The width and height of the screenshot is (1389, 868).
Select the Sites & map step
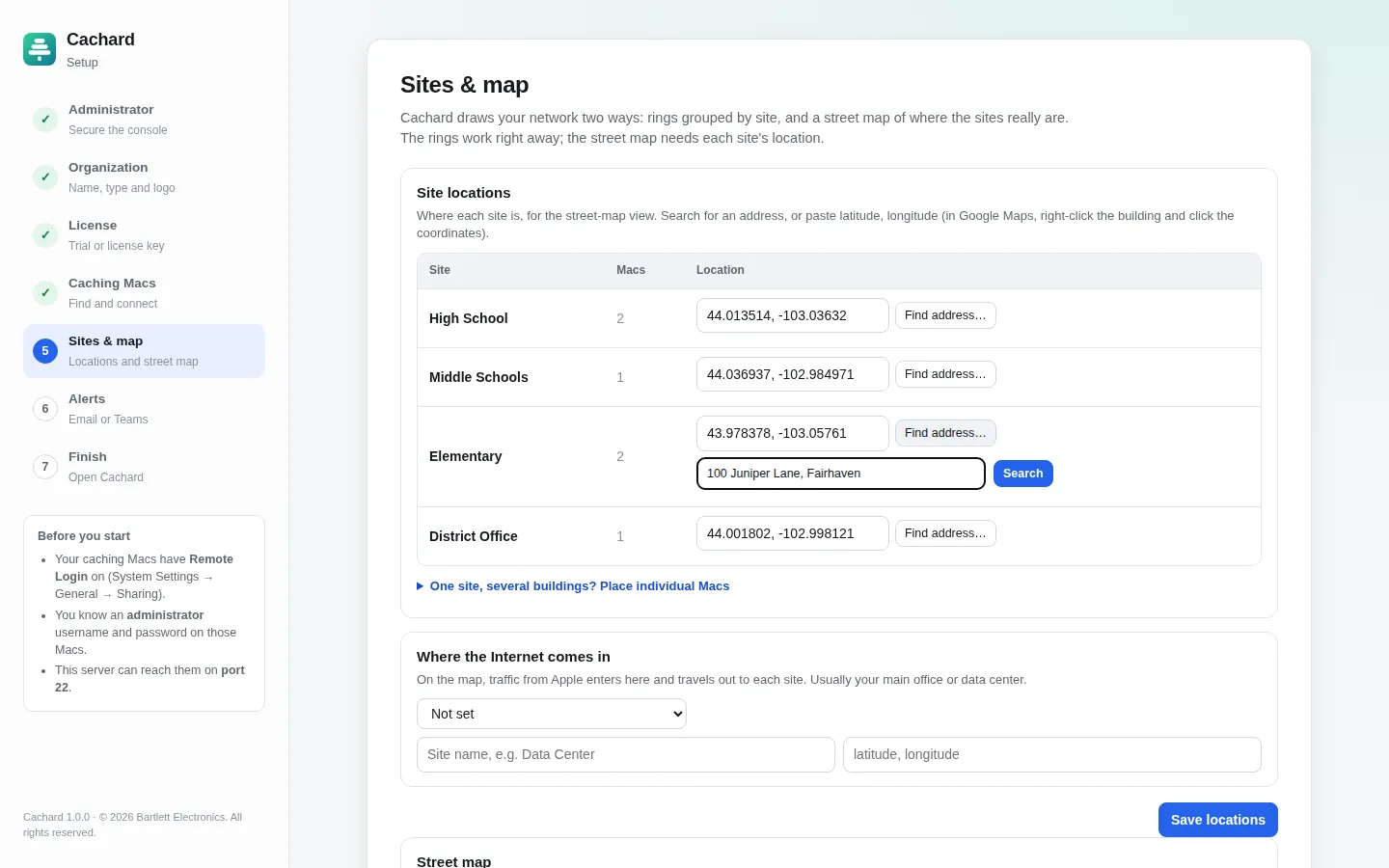pyautogui.click(x=144, y=351)
